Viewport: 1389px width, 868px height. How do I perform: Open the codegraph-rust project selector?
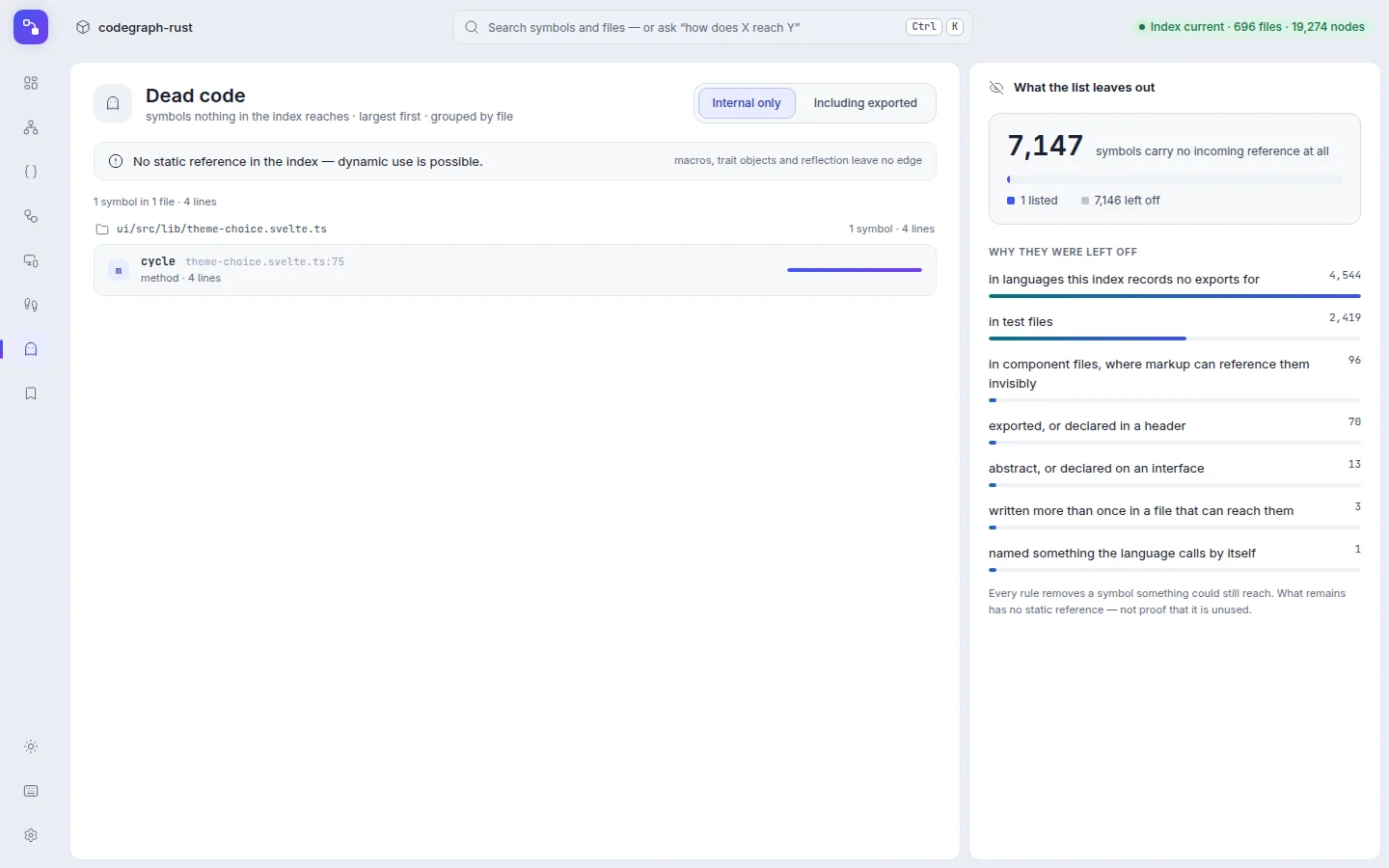pos(135,27)
